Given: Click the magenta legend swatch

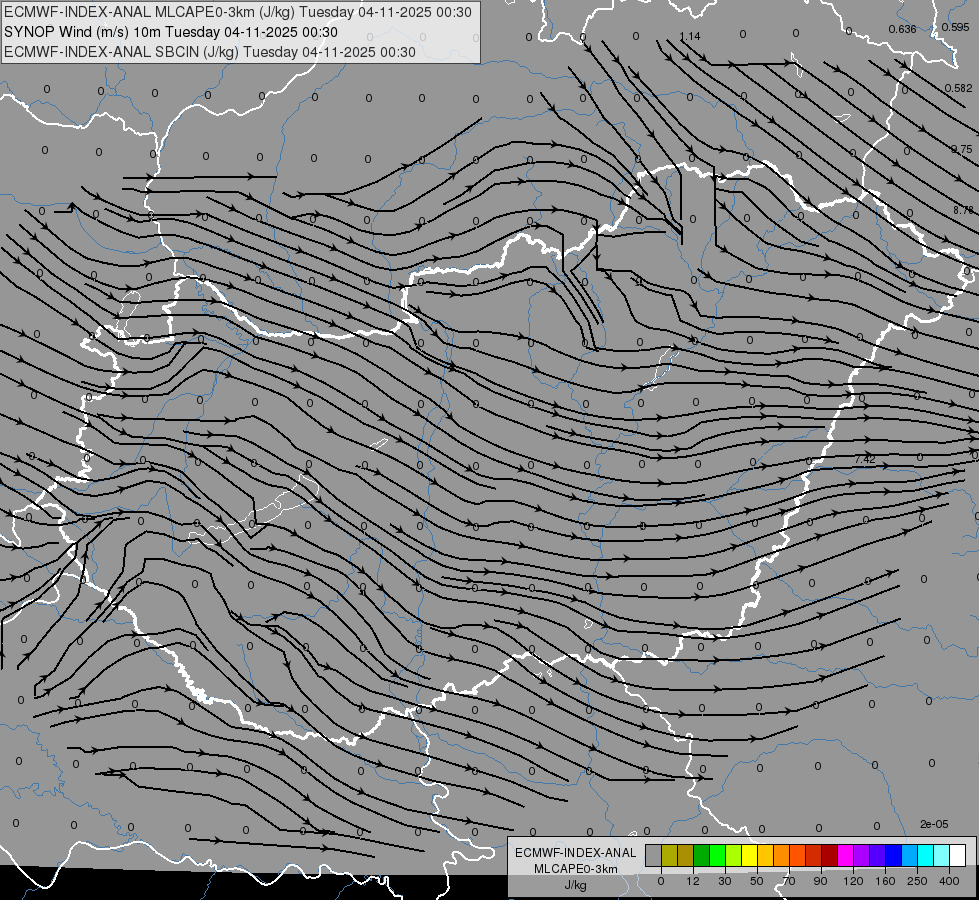Looking at the screenshot, I should click(x=845, y=856).
